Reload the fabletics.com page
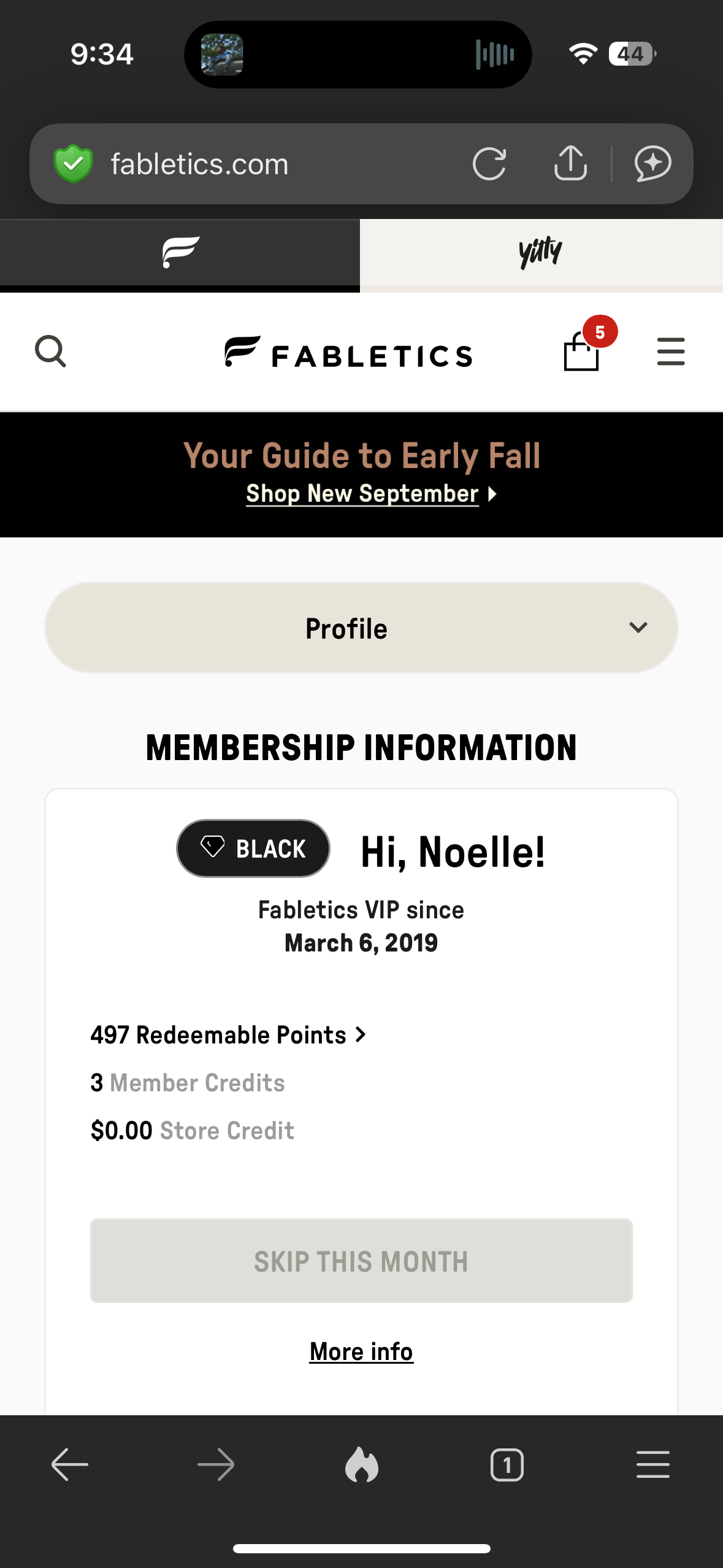This screenshot has height=1568, width=723. tap(489, 164)
